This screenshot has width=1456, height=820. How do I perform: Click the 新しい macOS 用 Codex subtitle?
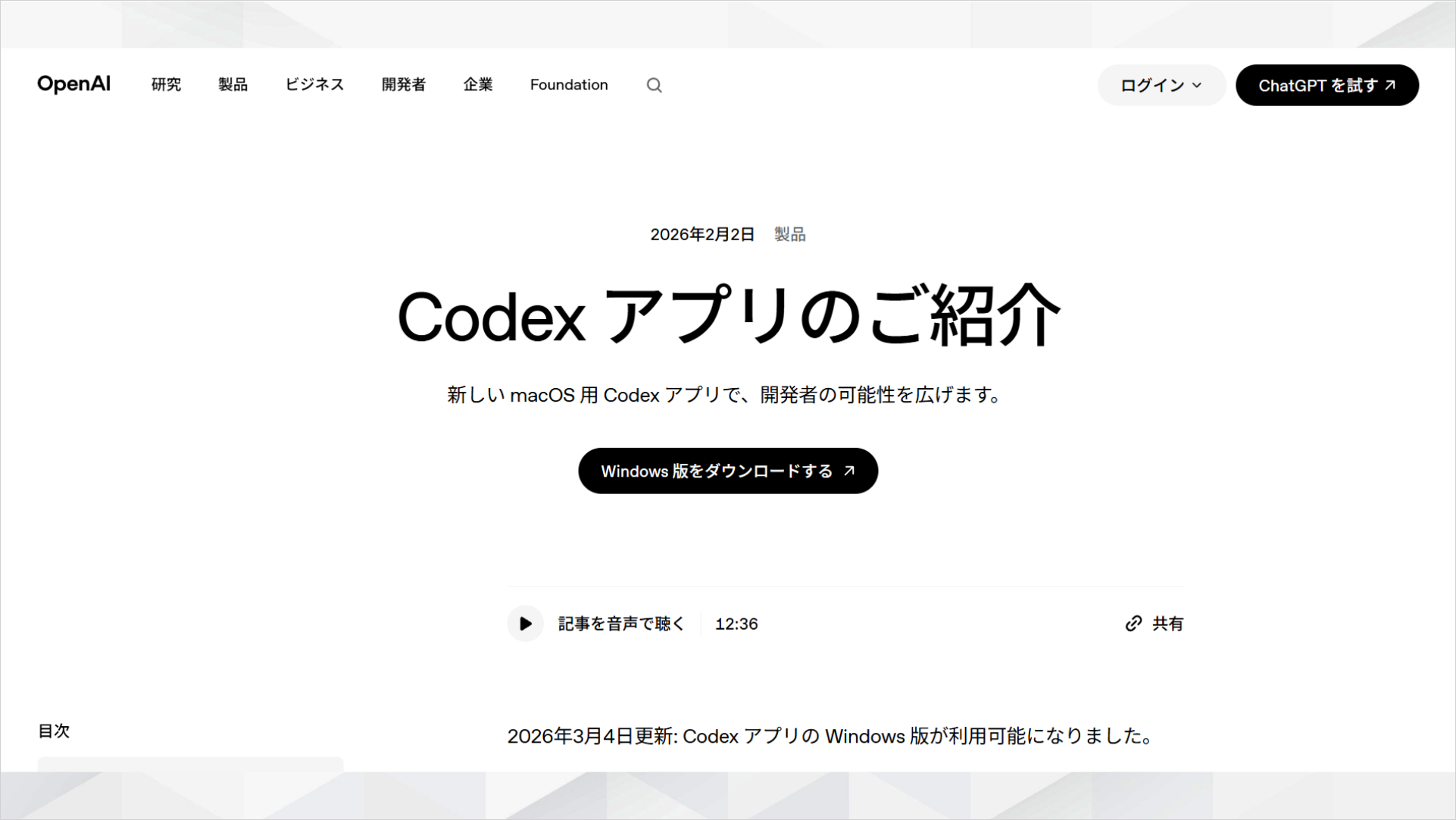[x=724, y=395]
